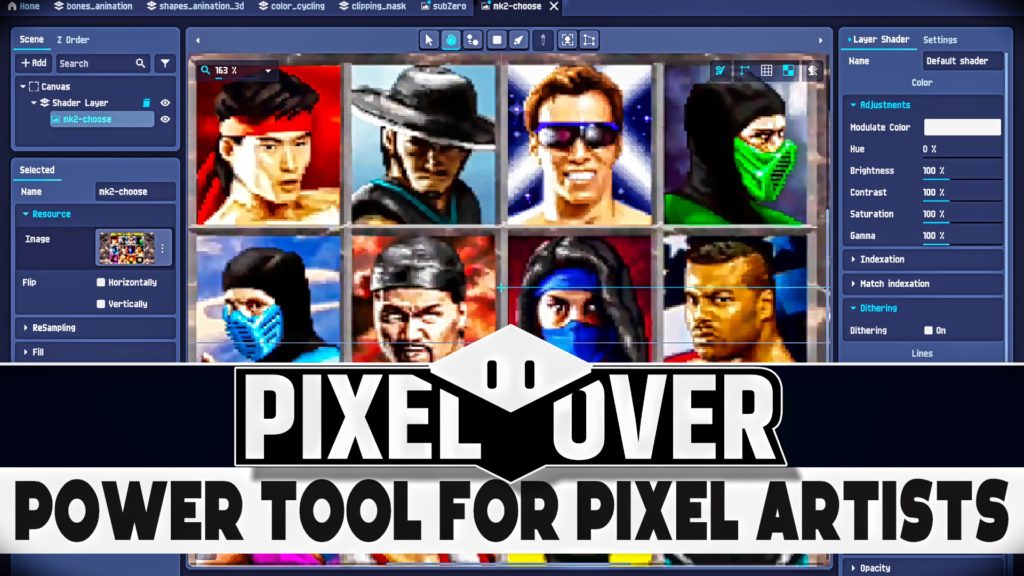The height and width of the screenshot is (576, 1024).
Task: Select the Scene tab
Action: click(31, 40)
